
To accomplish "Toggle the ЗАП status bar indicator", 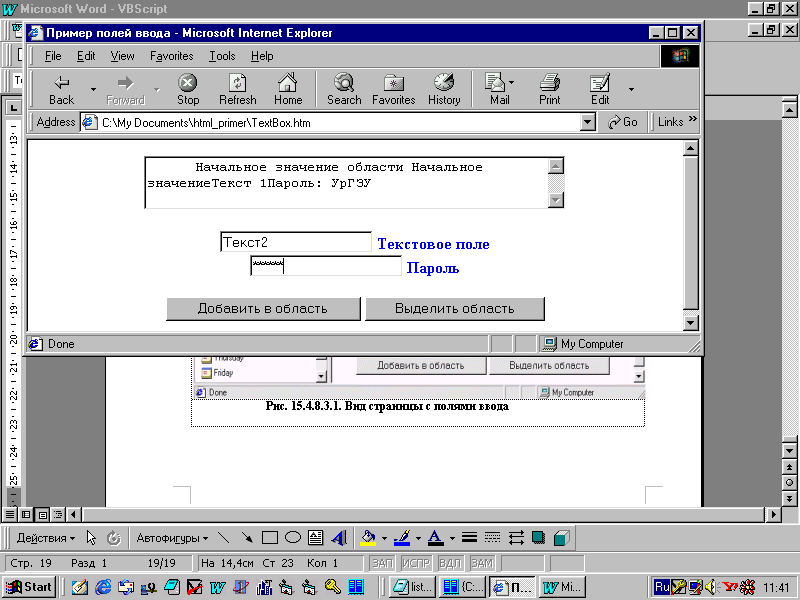I will 382,563.
